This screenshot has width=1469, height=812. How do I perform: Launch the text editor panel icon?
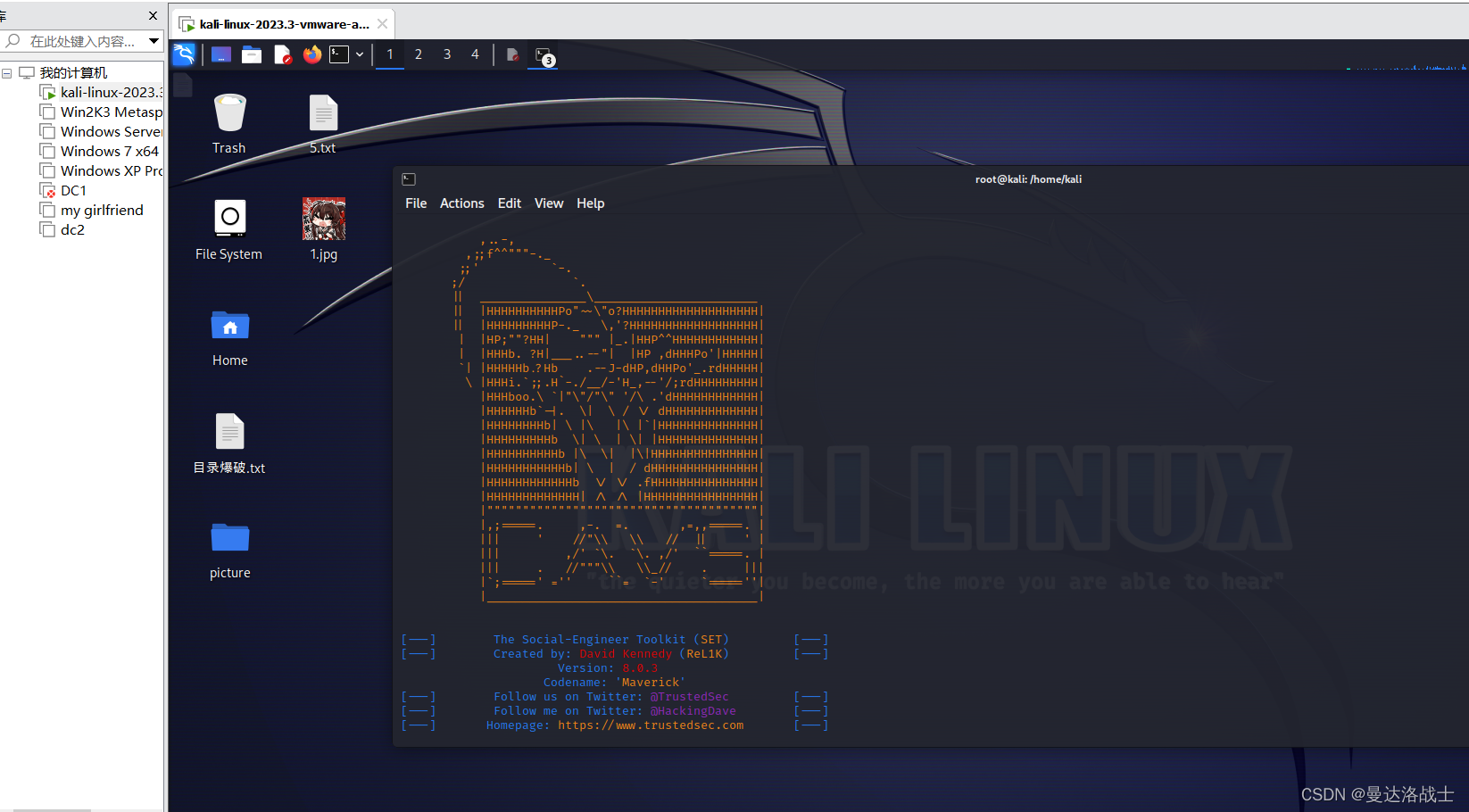pyautogui.click(x=282, y=54)
